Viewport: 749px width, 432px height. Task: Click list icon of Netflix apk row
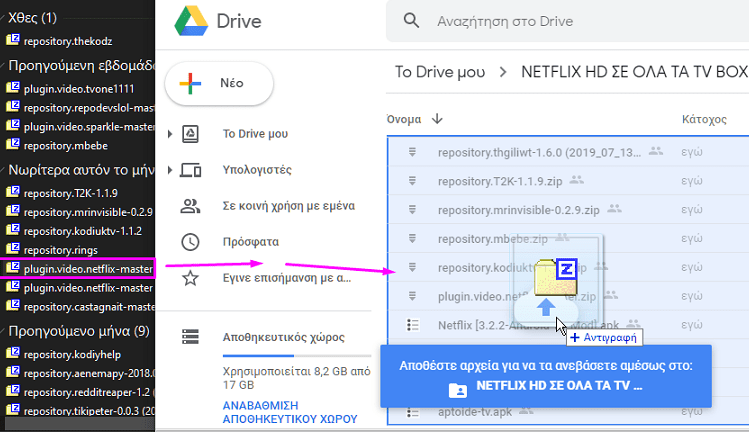tap(413, 325)
